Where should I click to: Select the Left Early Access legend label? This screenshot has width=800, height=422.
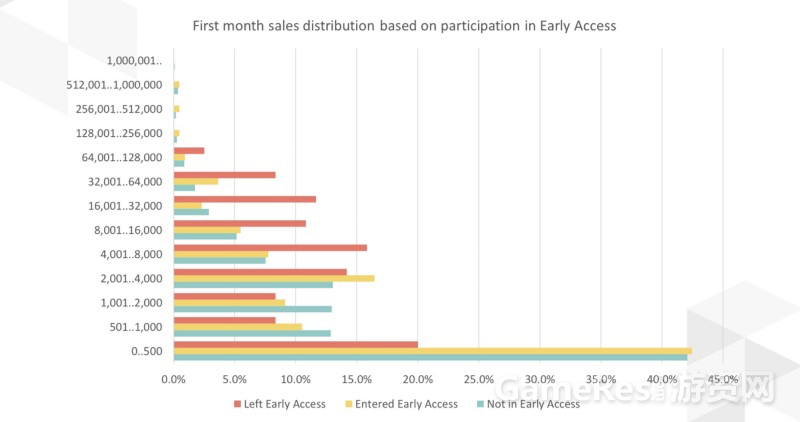point(285,404)
